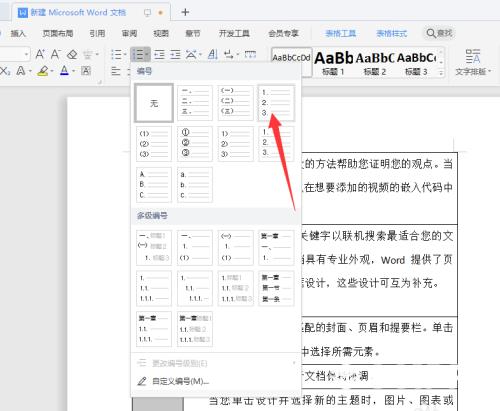Viewport: 500px width, 411px height.
Task: Open a new document tab with plus
Action: 185,12
